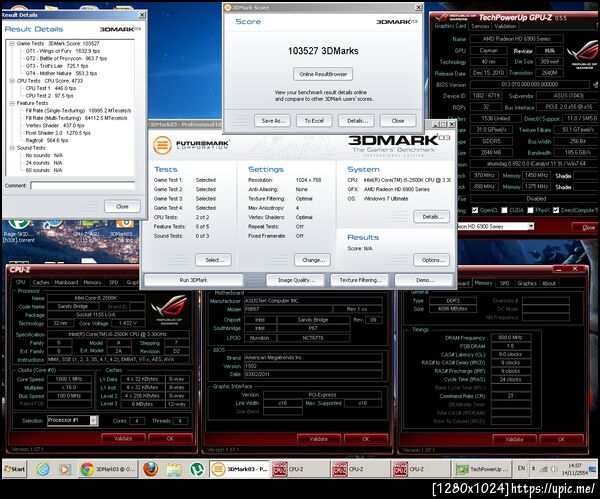Activate the 3DMark03 taskbar button
Viewport: 600px width, 499px height.
coord(240,469)
